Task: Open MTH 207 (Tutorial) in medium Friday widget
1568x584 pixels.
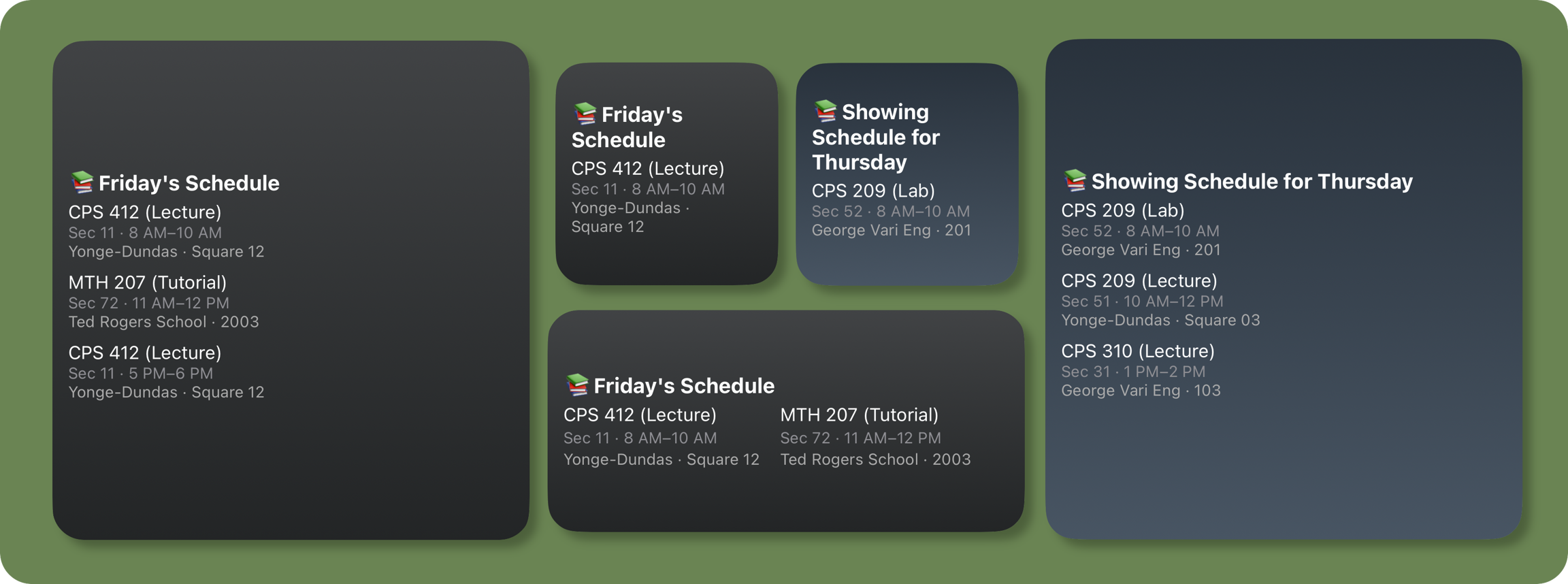Action: (x=859, y=415)
